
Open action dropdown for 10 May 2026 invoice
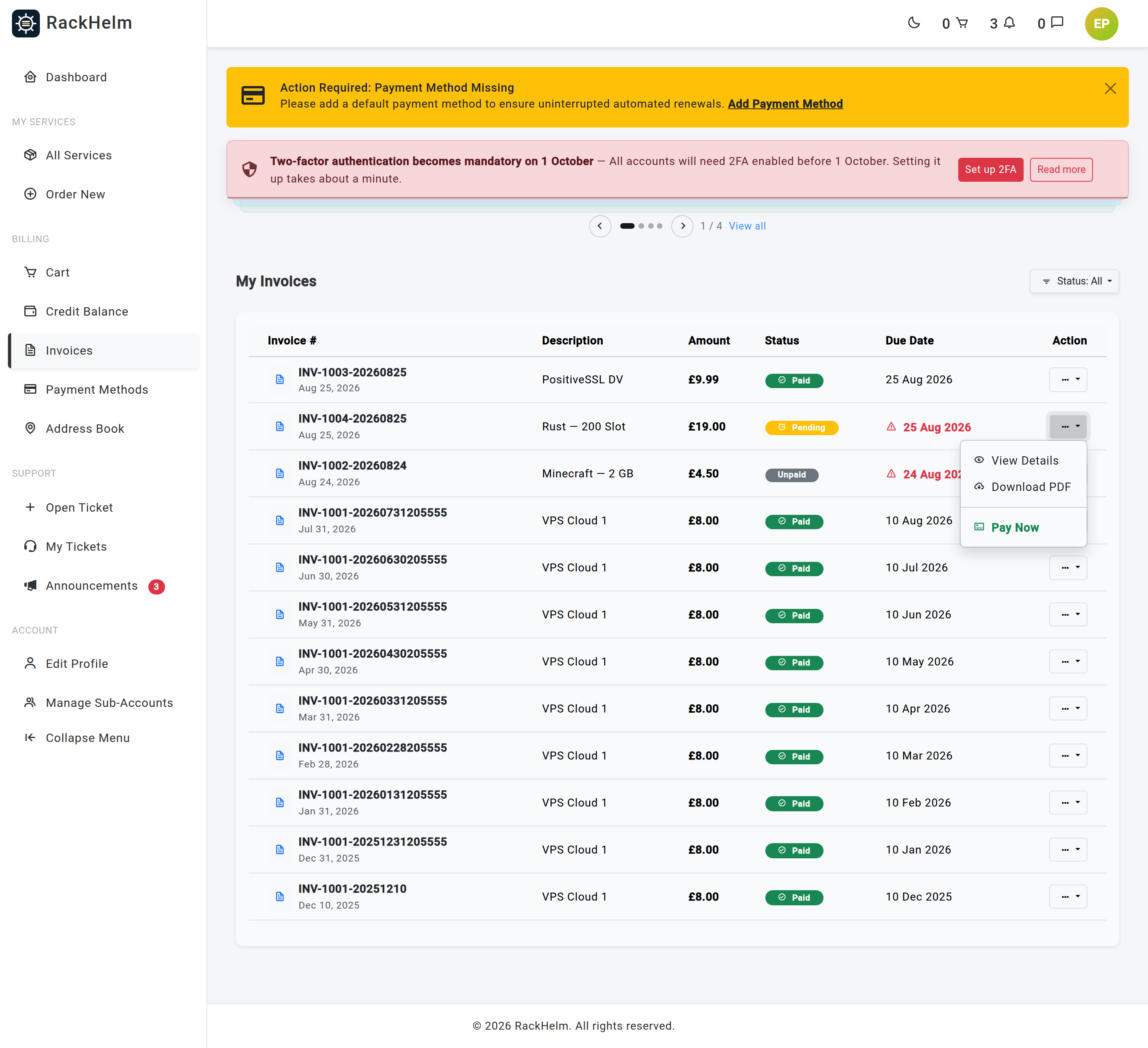1068,661
